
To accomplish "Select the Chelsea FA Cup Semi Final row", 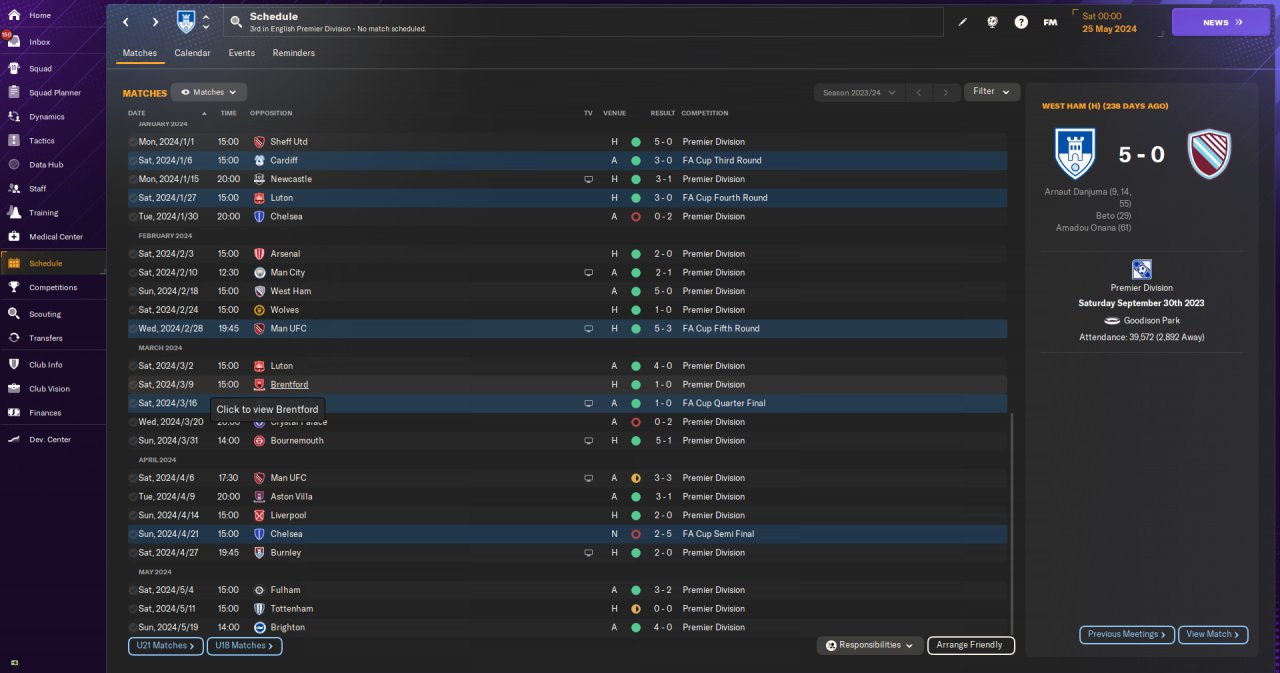I will (x=567, y=534).
